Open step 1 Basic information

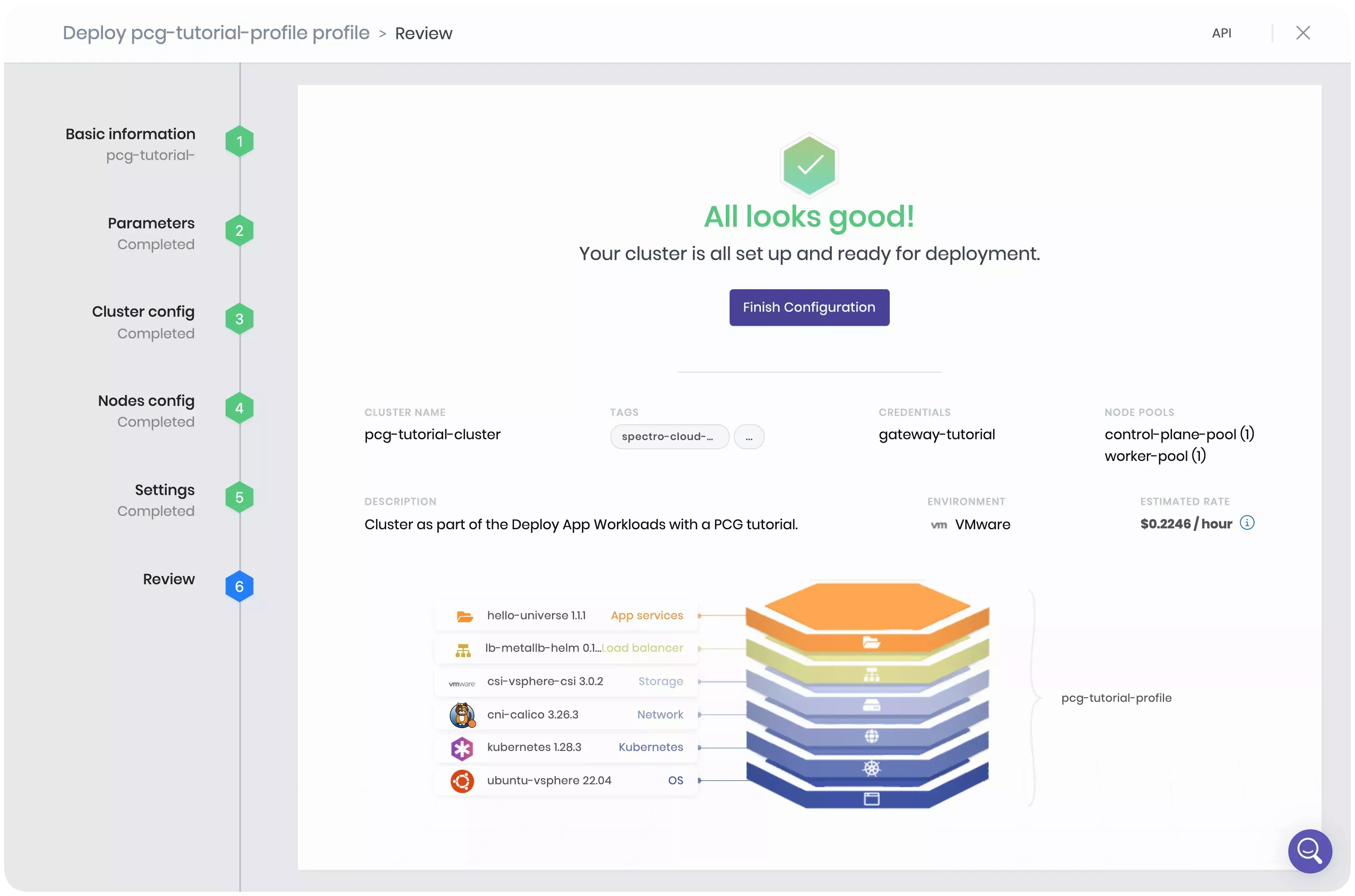tap(240, 140)
